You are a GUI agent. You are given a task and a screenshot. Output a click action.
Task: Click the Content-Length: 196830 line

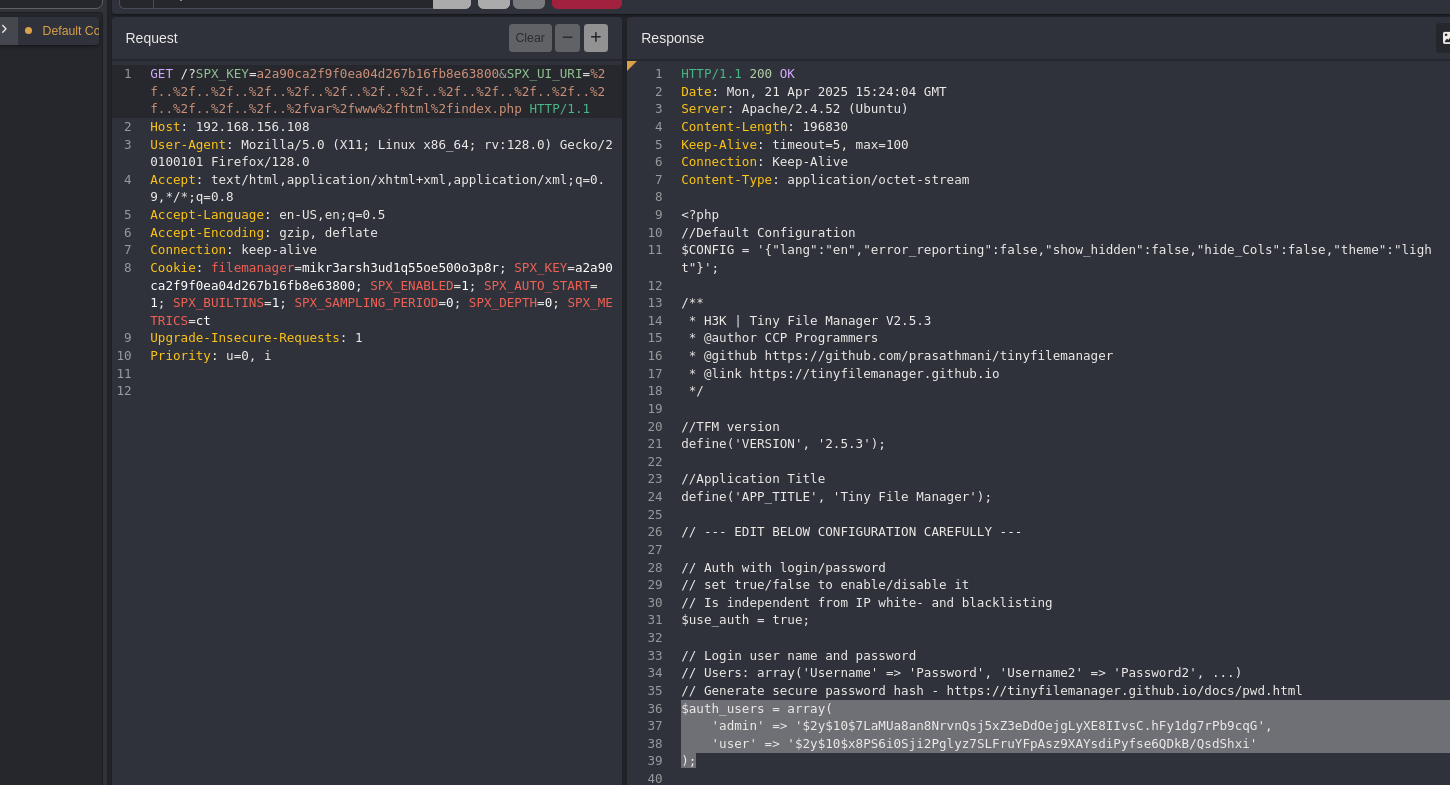pos(764,127)
